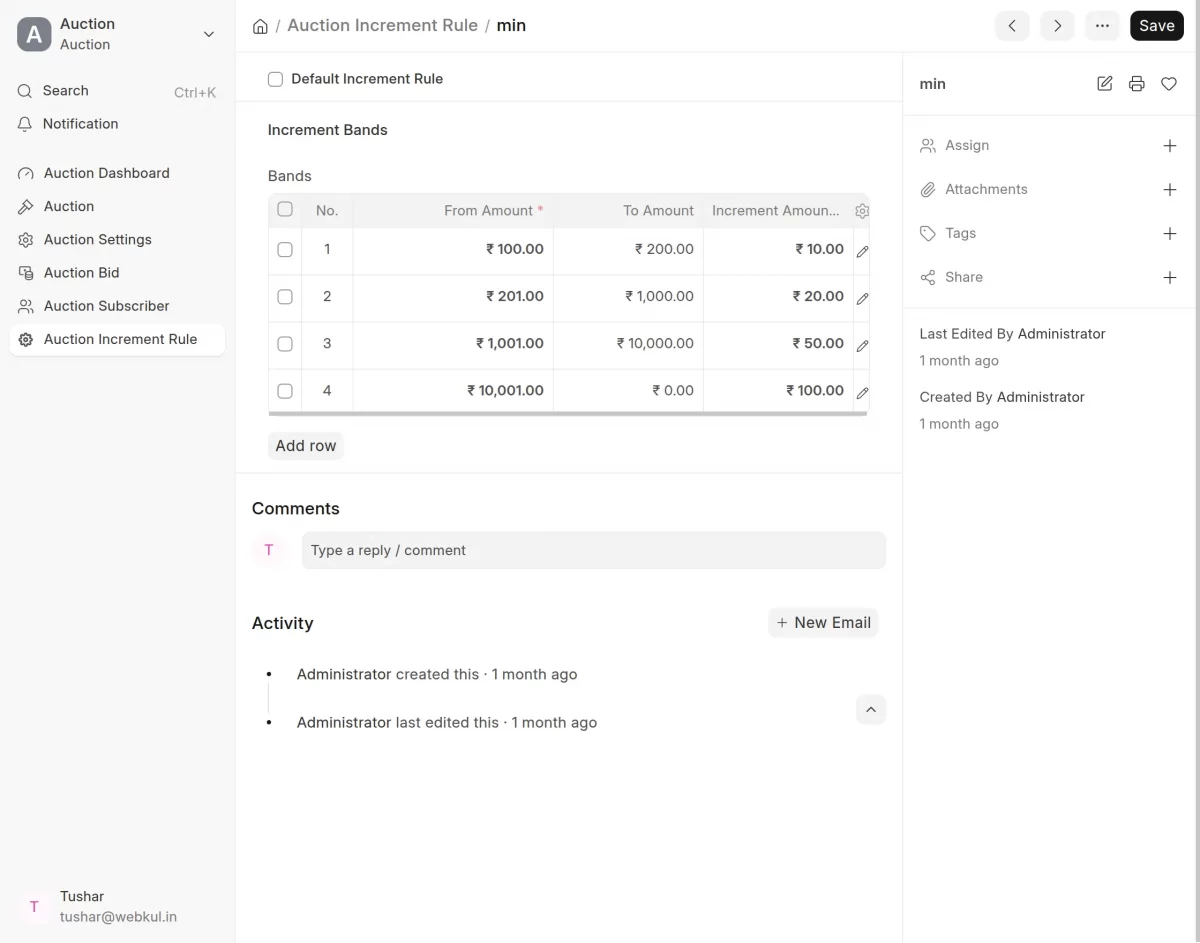
Task: Open the home breadcrumb icon
Action: 260,26
